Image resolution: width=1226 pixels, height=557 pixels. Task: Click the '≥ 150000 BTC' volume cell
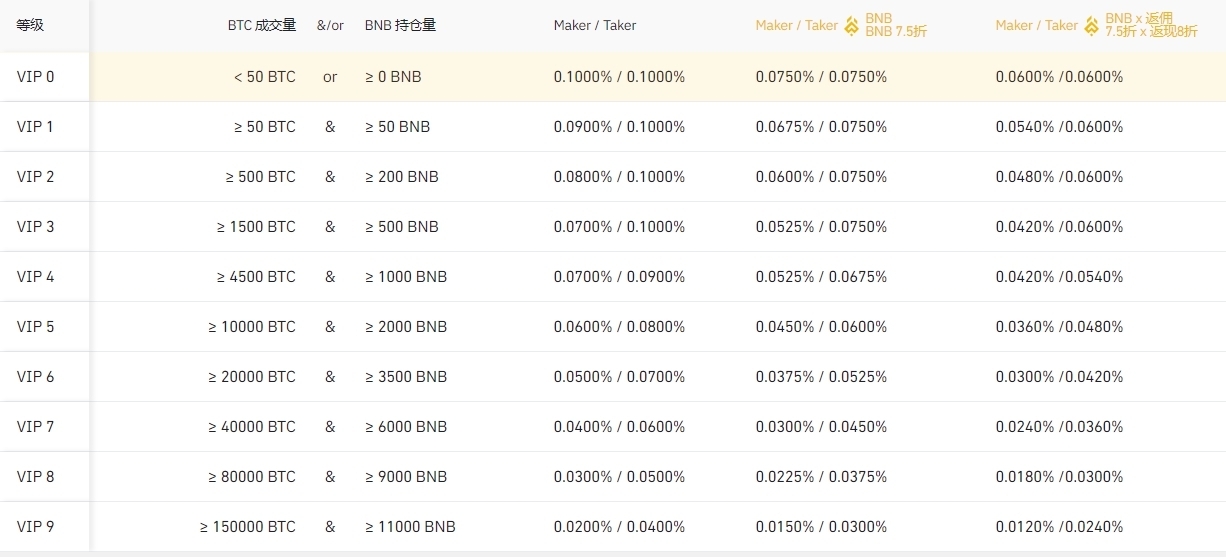(x=248, y=527)
